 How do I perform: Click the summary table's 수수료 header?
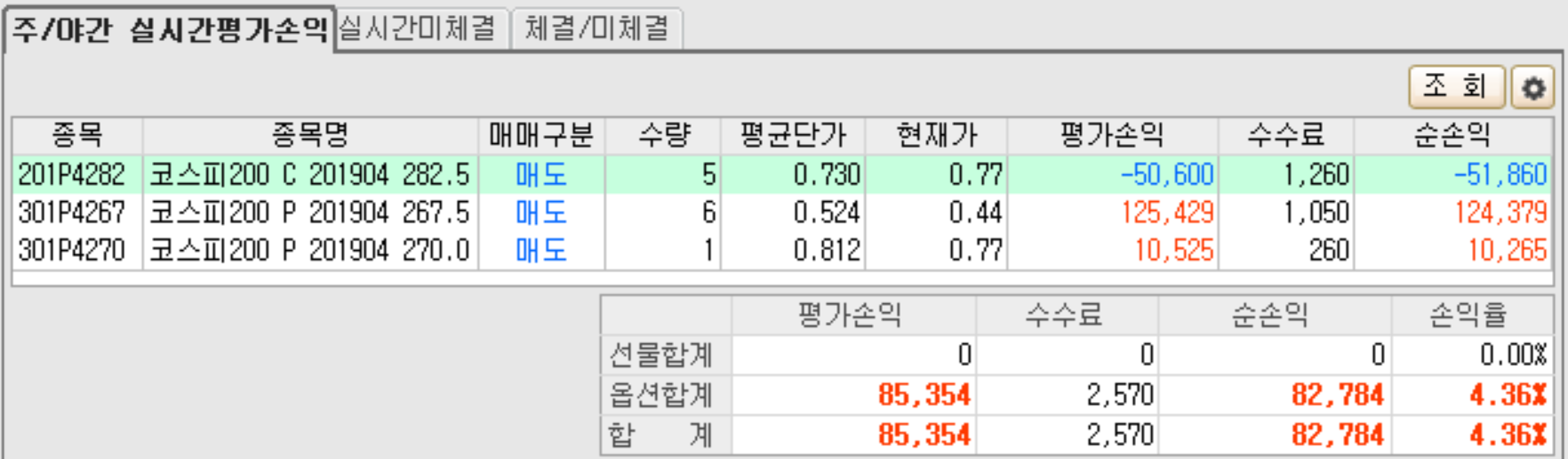[x=1065, y=315]
